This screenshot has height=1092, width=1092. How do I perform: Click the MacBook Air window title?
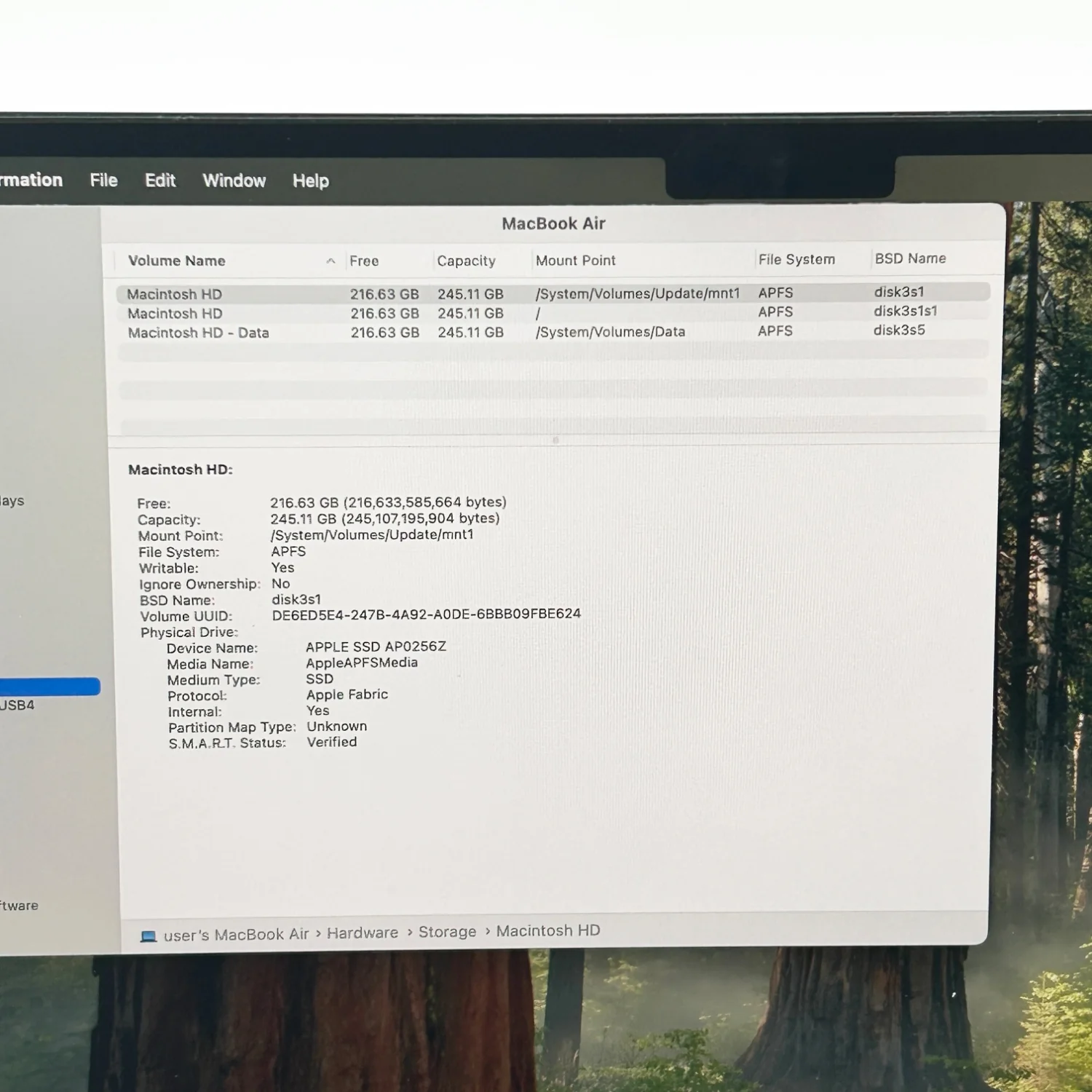[553, 223]
